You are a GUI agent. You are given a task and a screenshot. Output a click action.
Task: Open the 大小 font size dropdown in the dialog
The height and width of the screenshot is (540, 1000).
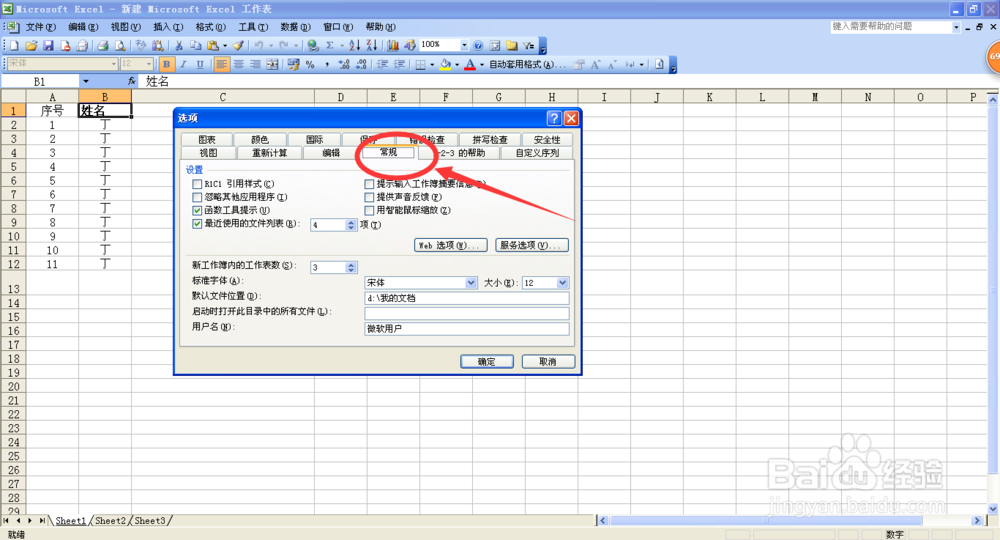pyautogui.click(x=562, y=282)
